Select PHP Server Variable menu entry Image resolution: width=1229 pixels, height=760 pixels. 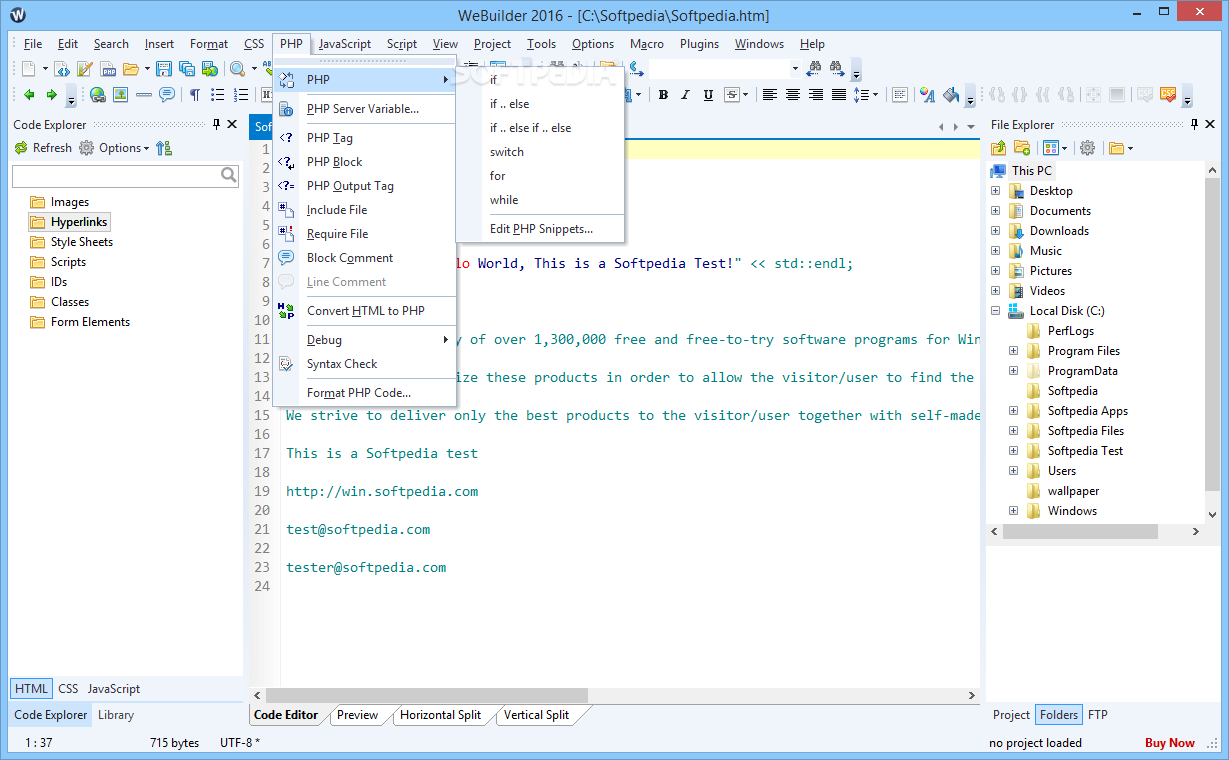[x=363, y=109]
